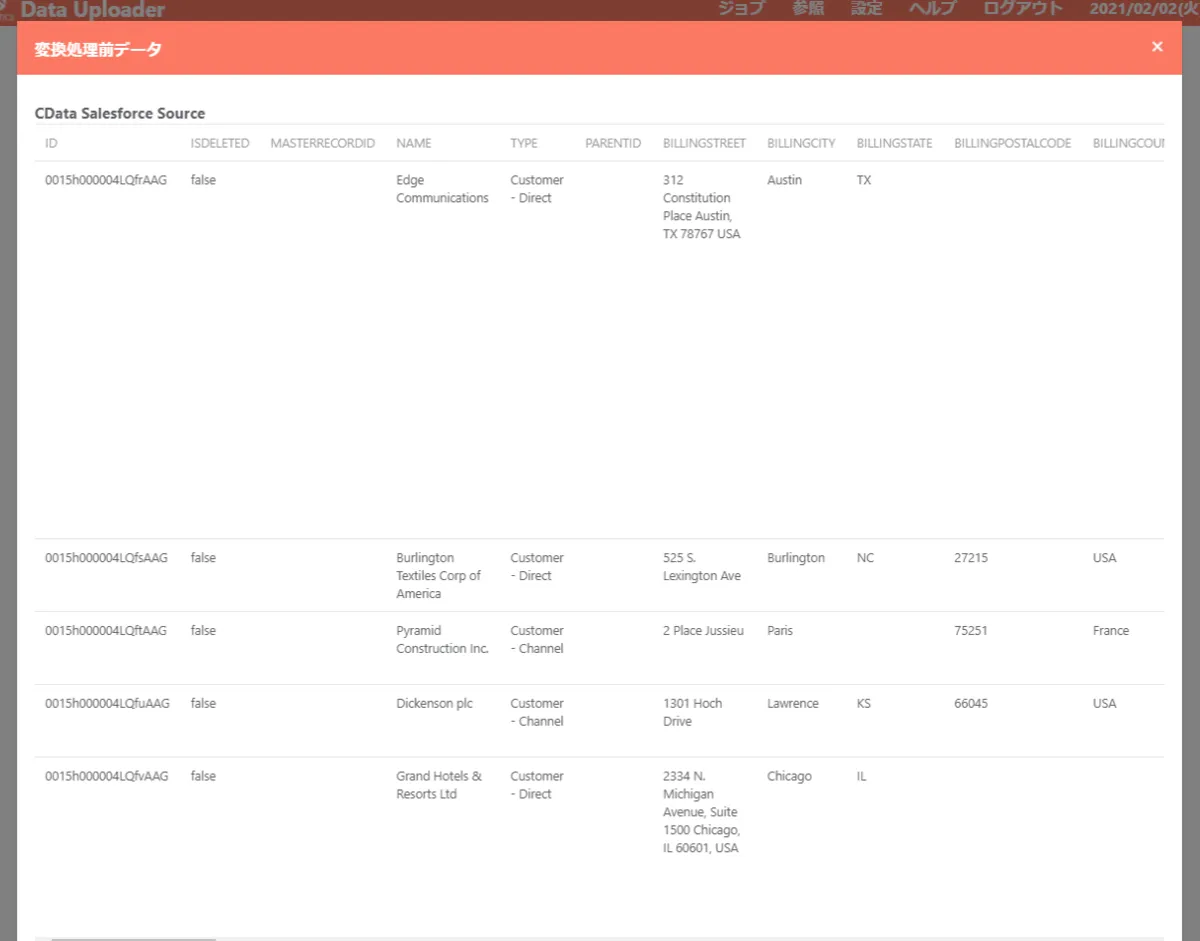Click the NAME column header
This screenshot has height=941, width=1200.
tap(414, 143)
